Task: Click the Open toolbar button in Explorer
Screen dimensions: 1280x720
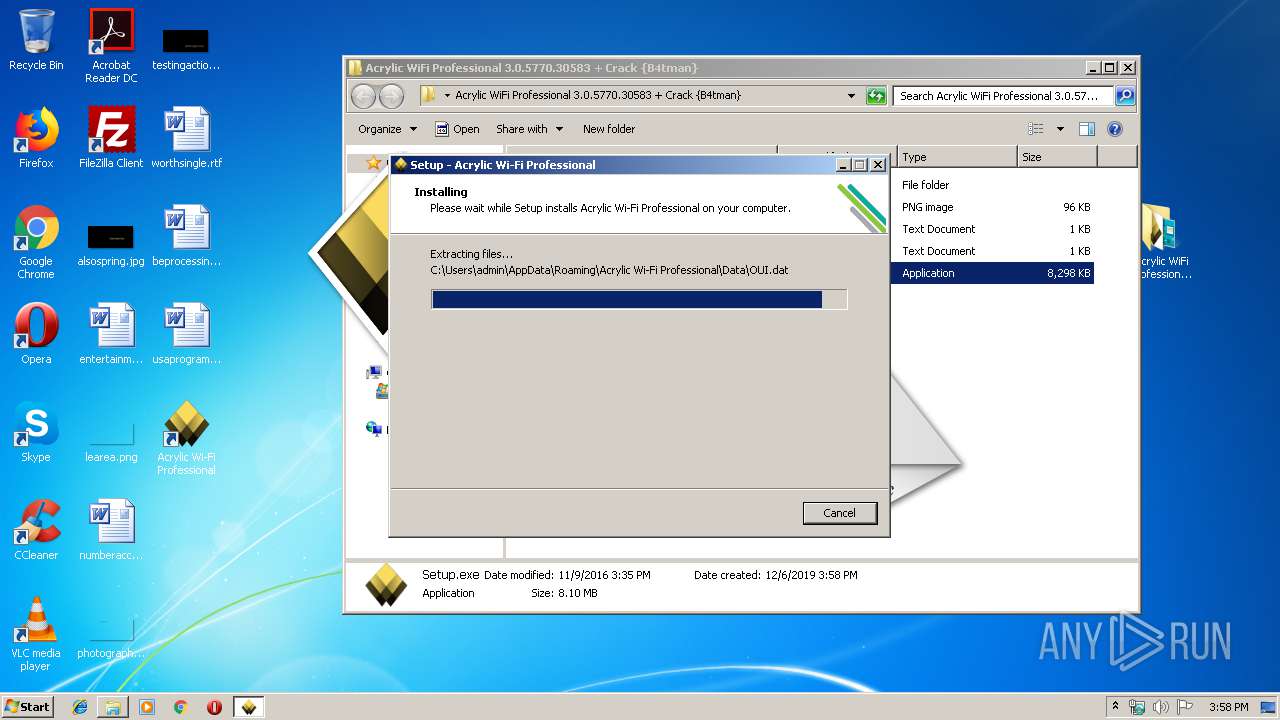Action: pyautogui.click(x=457, y=129)
